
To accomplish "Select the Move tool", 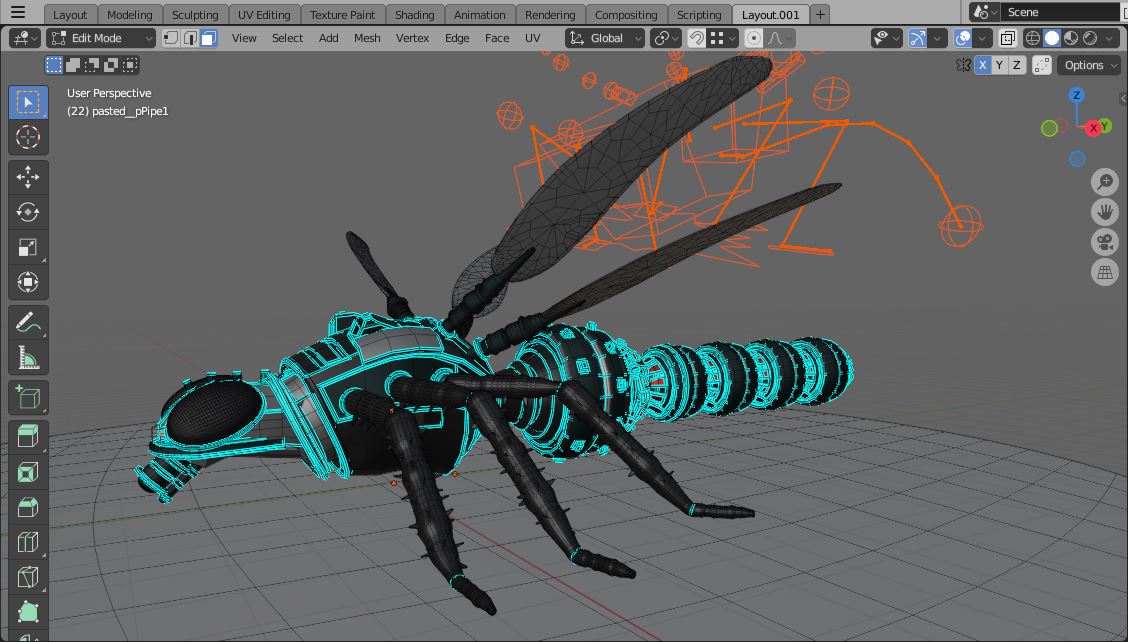I will coord(28,177).
